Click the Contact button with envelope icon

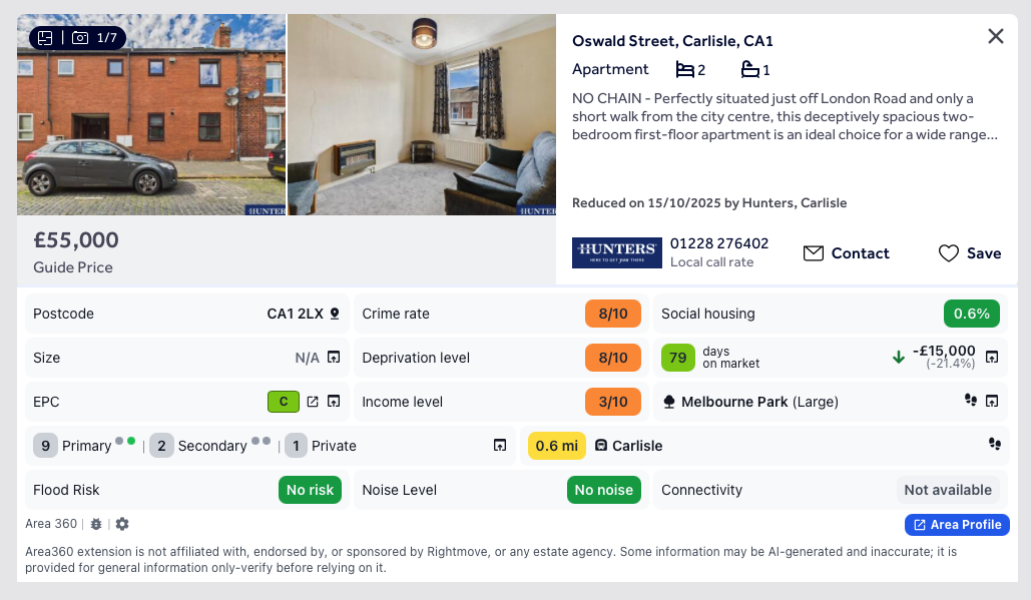846,253
